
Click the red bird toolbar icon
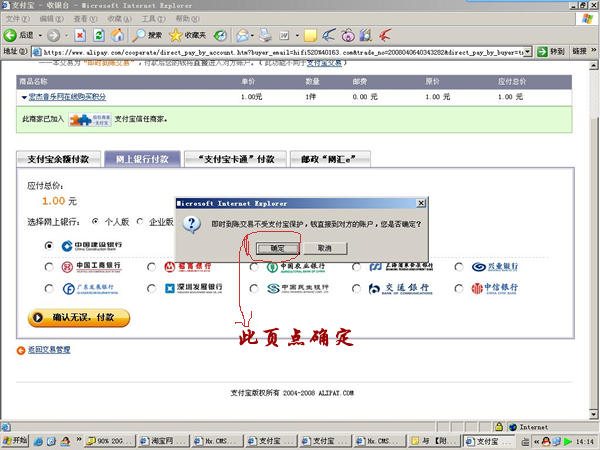[385, 36]
